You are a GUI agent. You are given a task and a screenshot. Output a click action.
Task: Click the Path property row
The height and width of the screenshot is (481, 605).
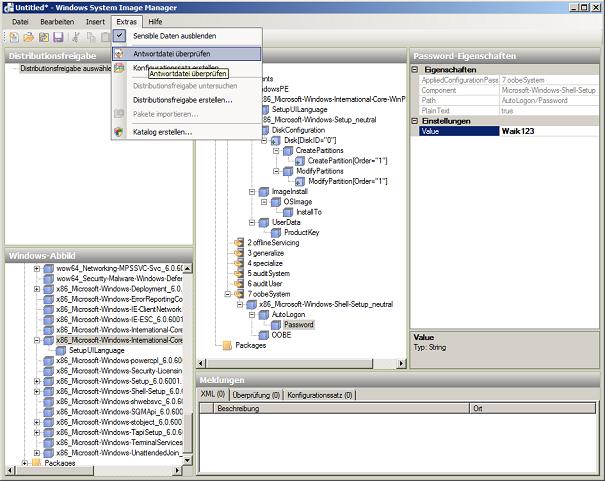tap(509, 100)
